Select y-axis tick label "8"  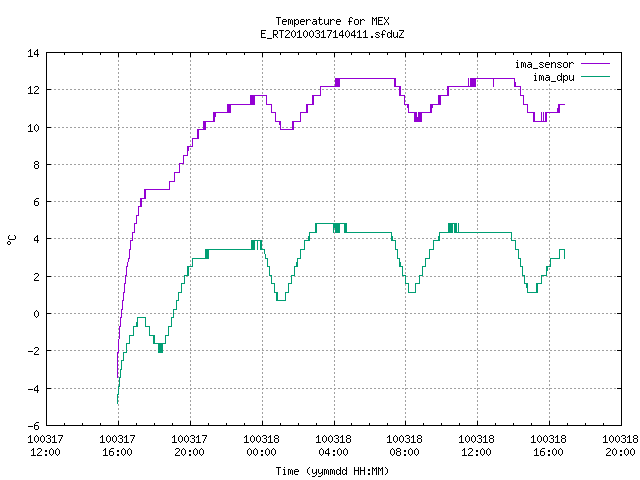pyautogui.click(x=36, y=165)
